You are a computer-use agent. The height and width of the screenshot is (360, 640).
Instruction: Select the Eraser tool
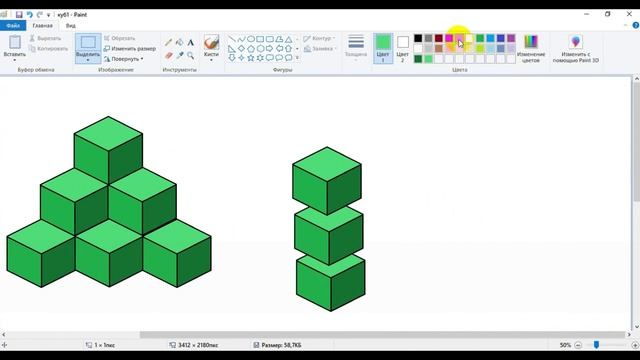click(168, 56)
